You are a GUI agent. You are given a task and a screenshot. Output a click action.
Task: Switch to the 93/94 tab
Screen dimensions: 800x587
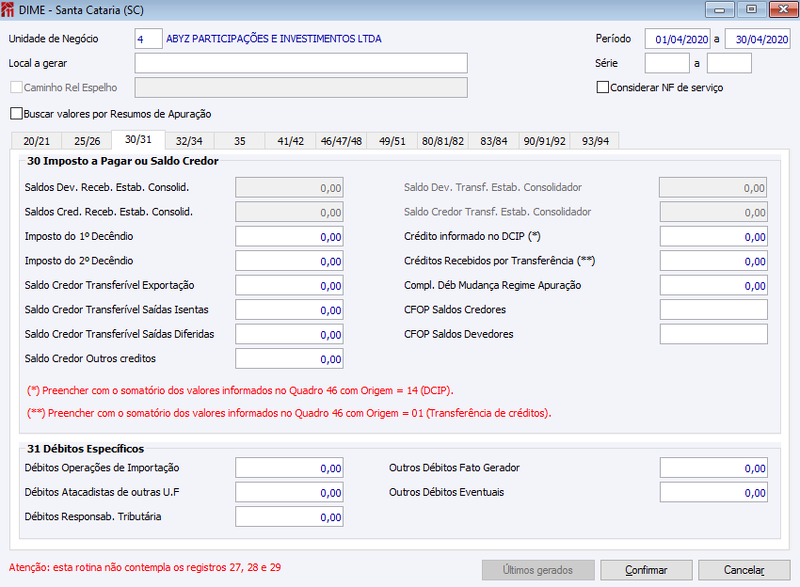pyautogui.click(x=595, y=141)
